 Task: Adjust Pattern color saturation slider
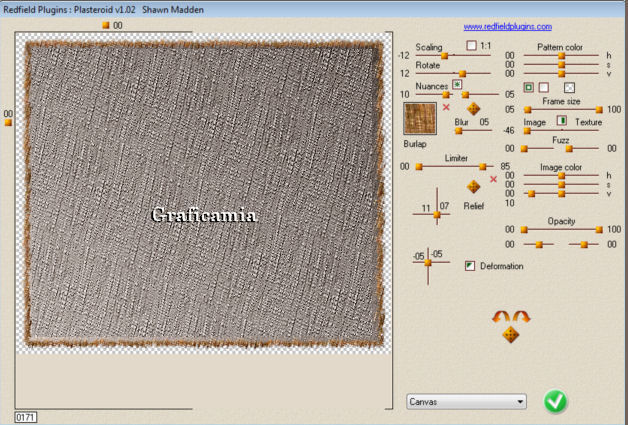coord(562,64)
